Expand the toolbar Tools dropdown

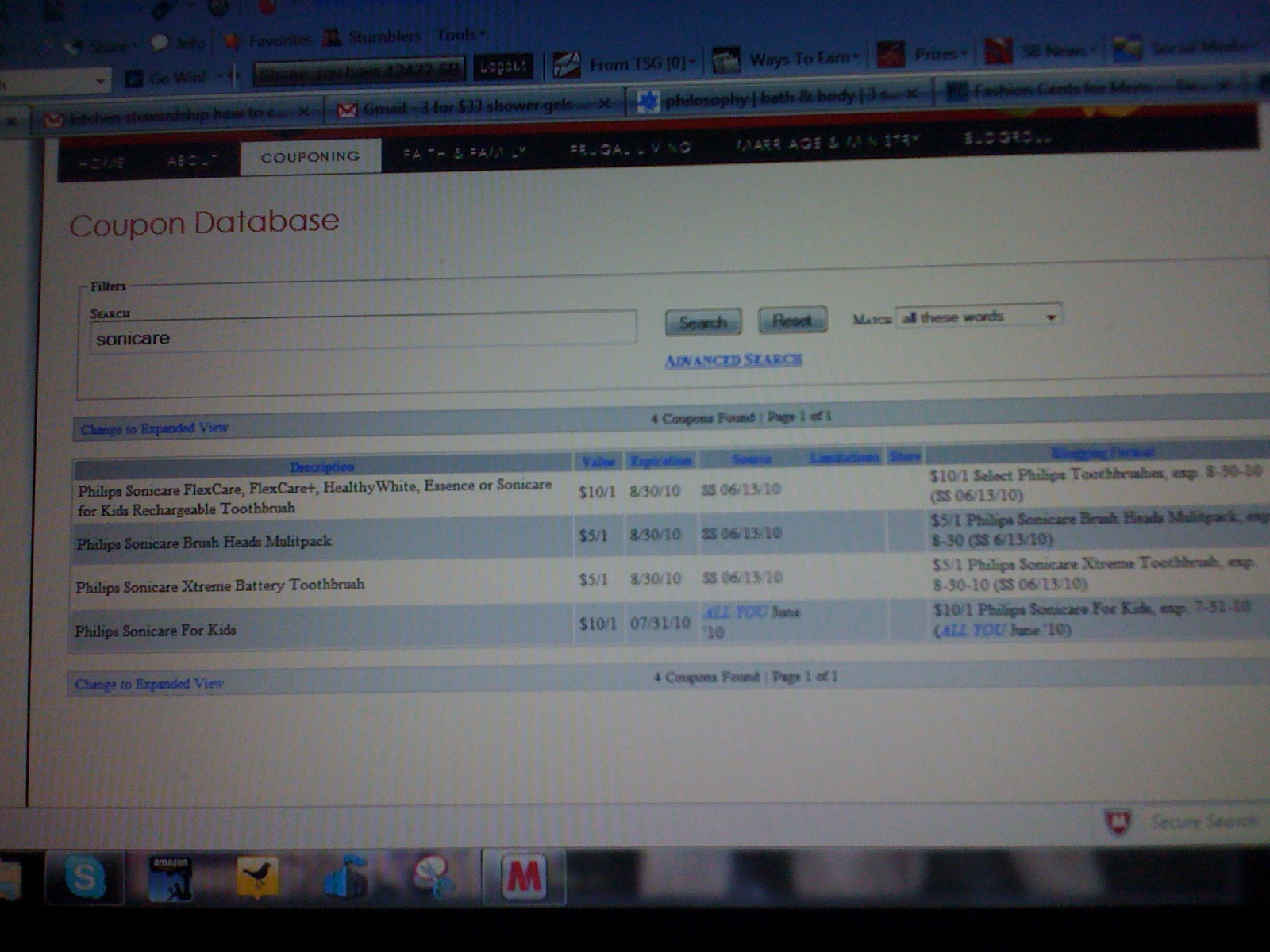coord(483,35)
